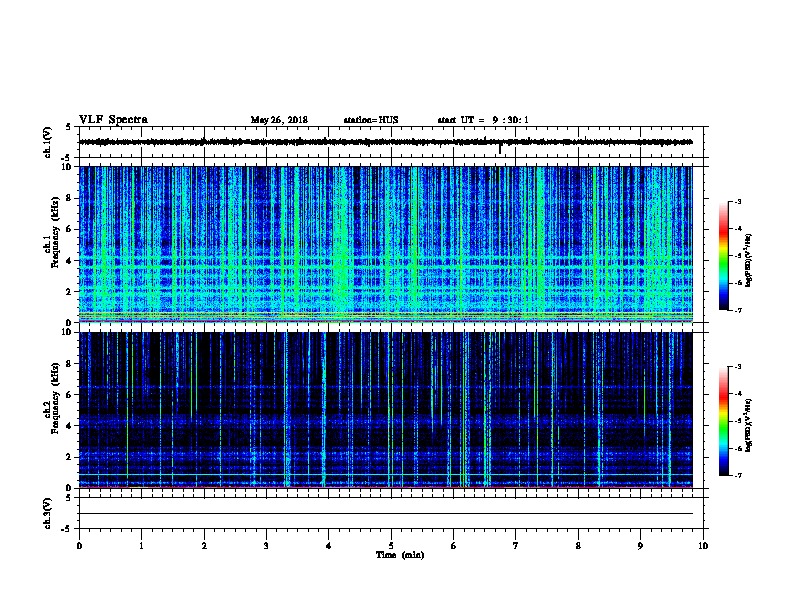
Task: Click the 'ch.1(V)' waveform axis label
Action: (48, 142)
